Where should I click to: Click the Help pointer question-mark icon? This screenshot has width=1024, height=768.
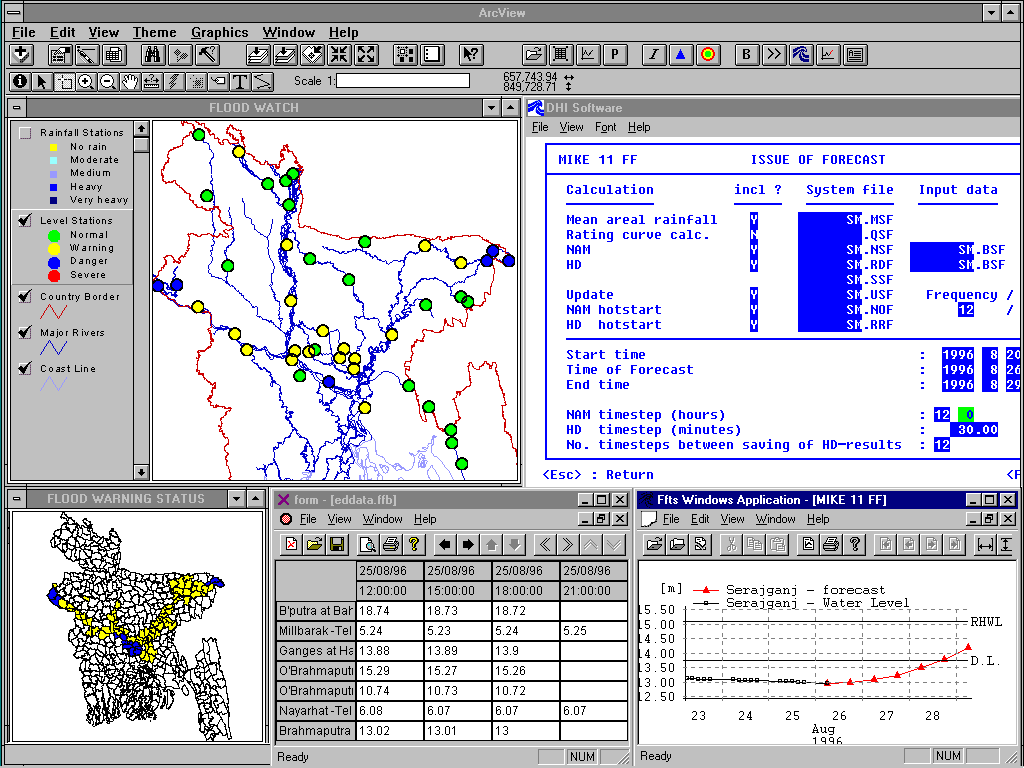470,55
